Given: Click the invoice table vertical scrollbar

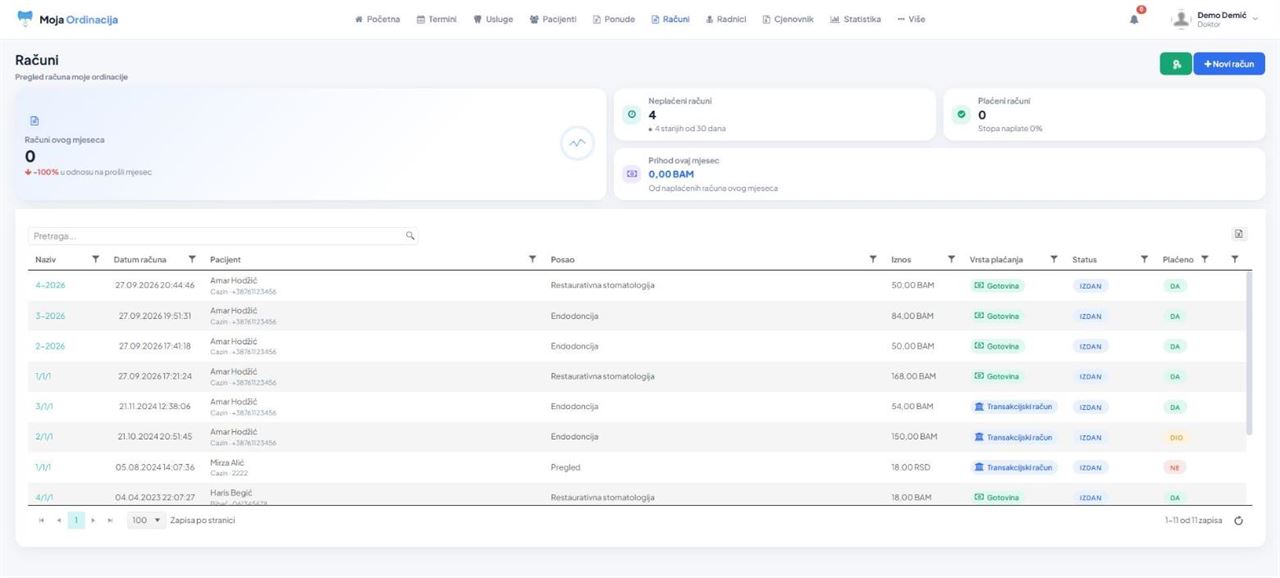Looking at the screenshot, I should [1249, 353].
